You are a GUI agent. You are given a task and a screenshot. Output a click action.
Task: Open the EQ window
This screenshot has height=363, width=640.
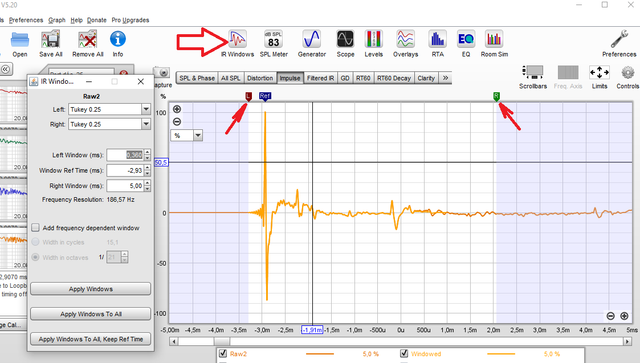466,43
